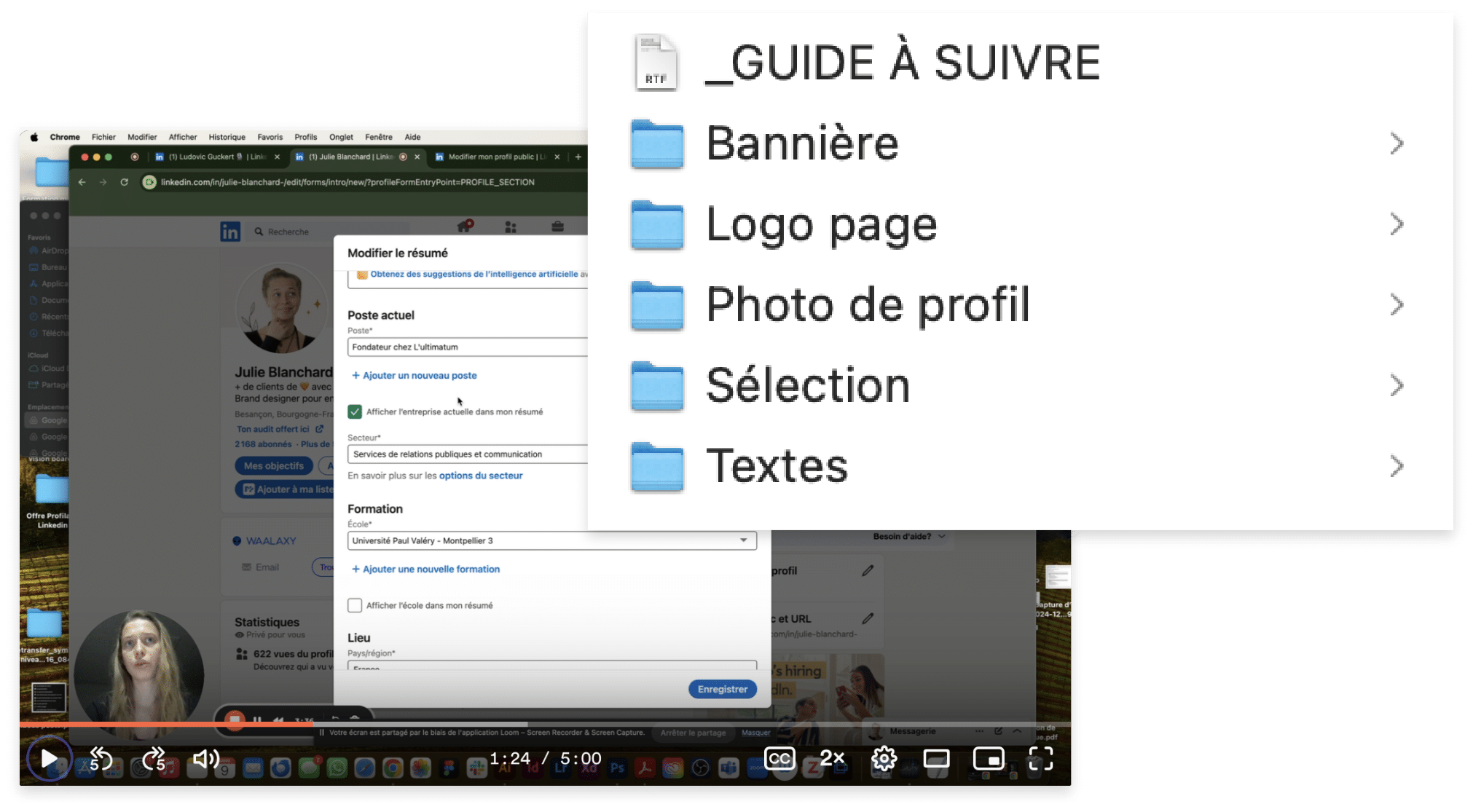Click options du secteur hyperlink
The width and height of the screenshot is (1473, 812).
coord(480,475)
